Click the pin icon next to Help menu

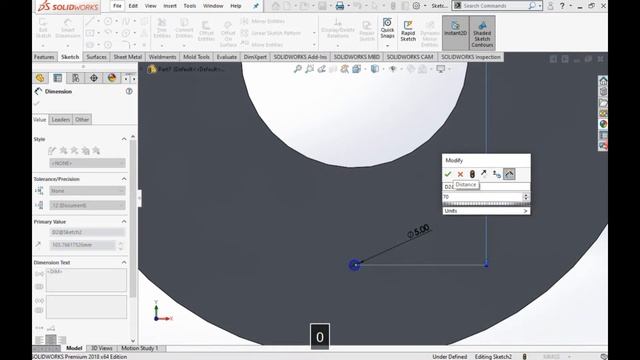256,6
